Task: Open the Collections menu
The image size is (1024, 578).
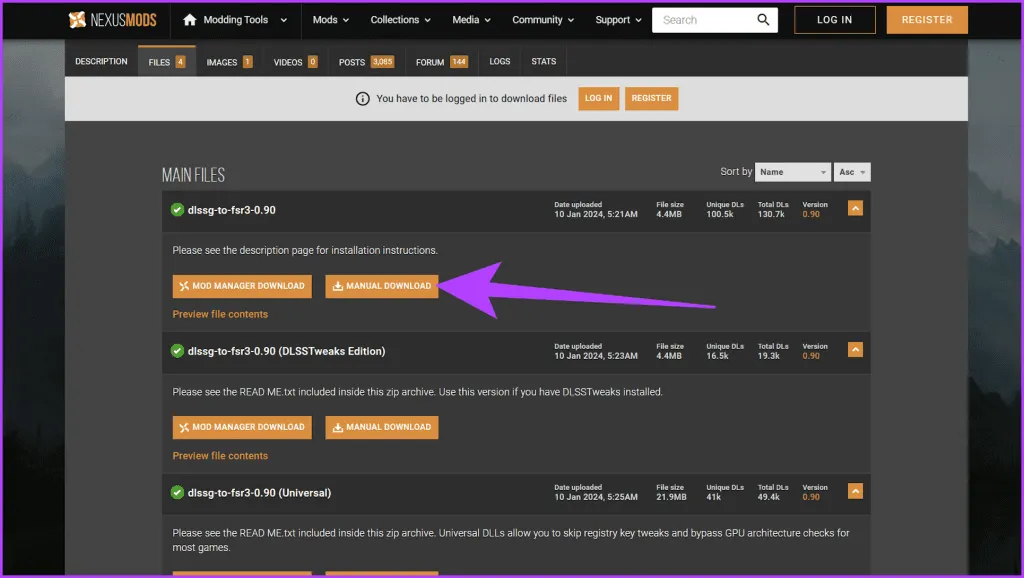Action: coord(400,20)
